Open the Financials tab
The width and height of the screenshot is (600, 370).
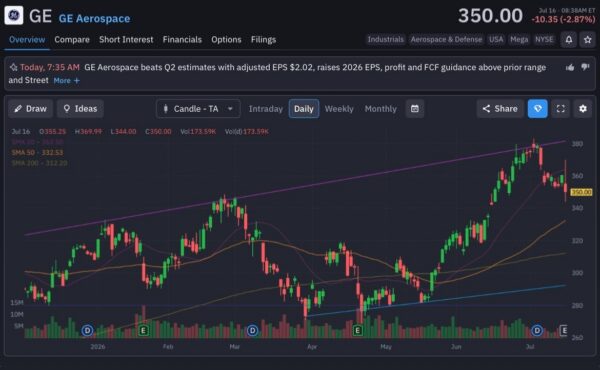182,39
